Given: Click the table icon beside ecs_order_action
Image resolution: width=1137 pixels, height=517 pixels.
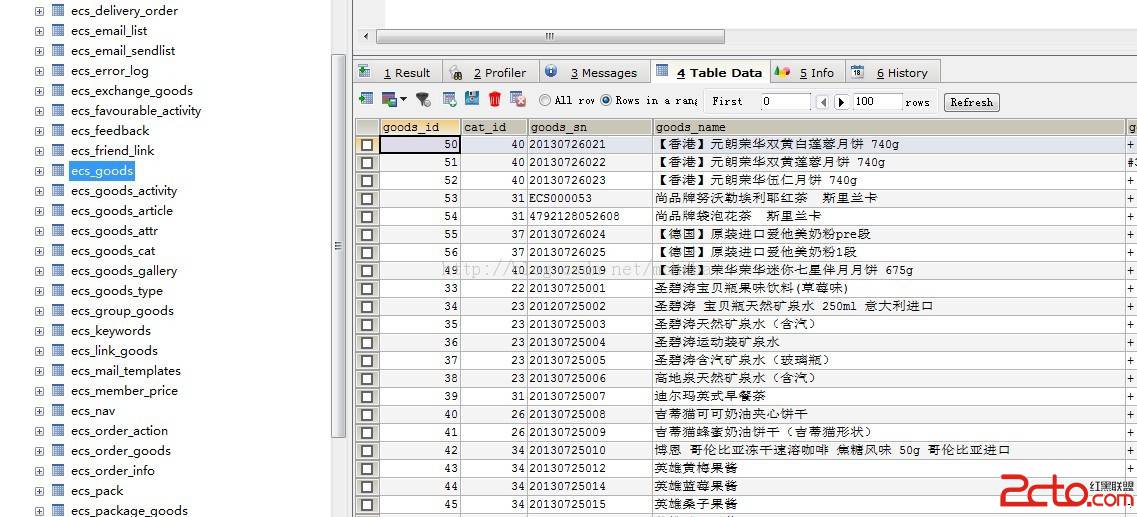Looking at the screenshot, I should coord(58,430).
